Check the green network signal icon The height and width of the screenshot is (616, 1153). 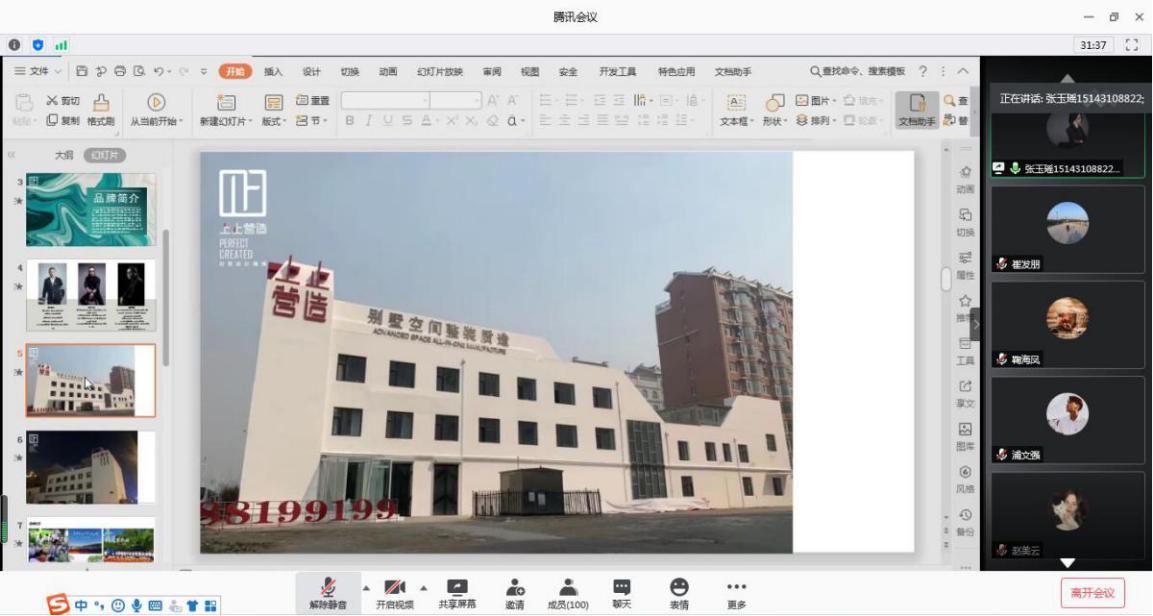tap(61, 45)
